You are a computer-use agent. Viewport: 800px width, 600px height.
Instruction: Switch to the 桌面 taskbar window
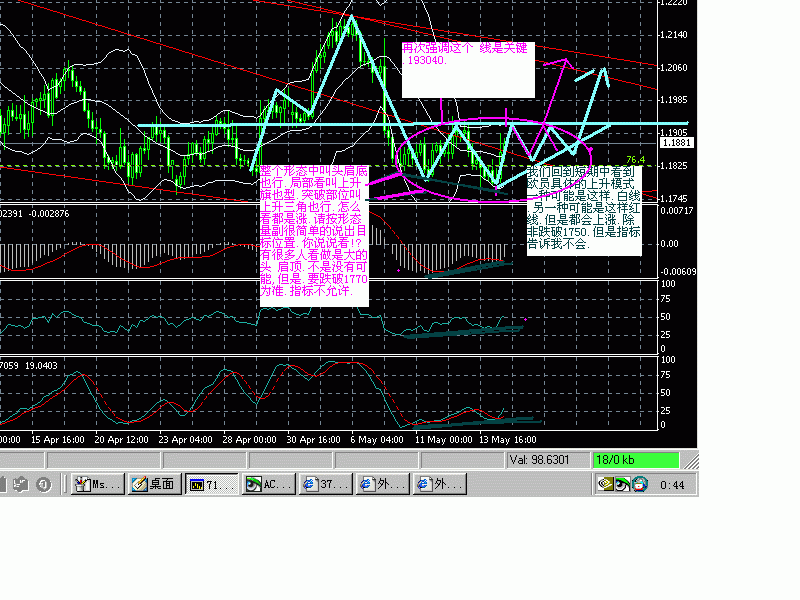(x=154, y=484)
